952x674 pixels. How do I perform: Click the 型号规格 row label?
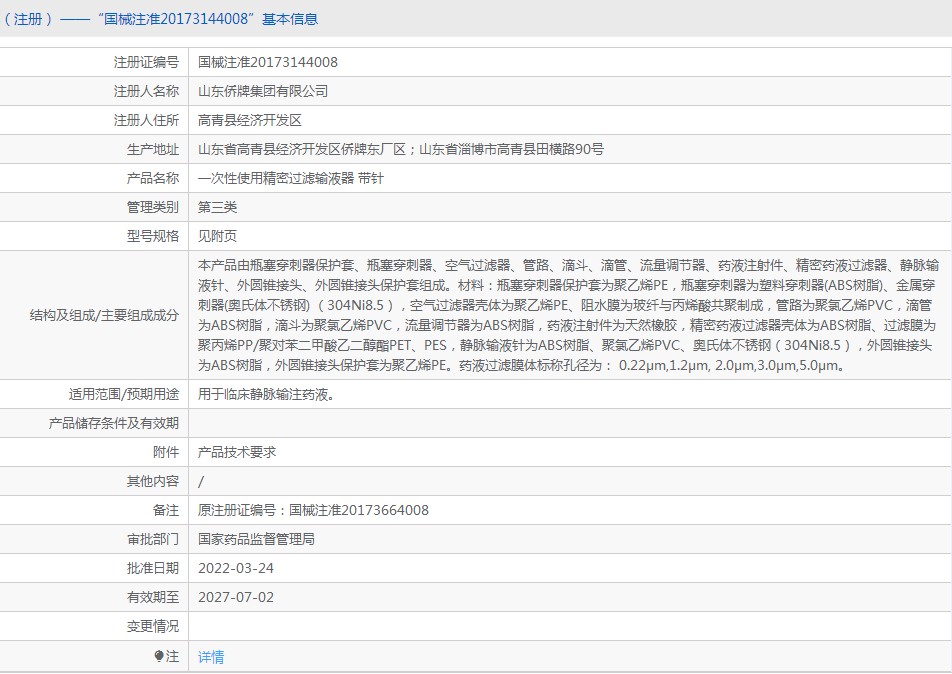pyautogui.click(x=153, y=236)
